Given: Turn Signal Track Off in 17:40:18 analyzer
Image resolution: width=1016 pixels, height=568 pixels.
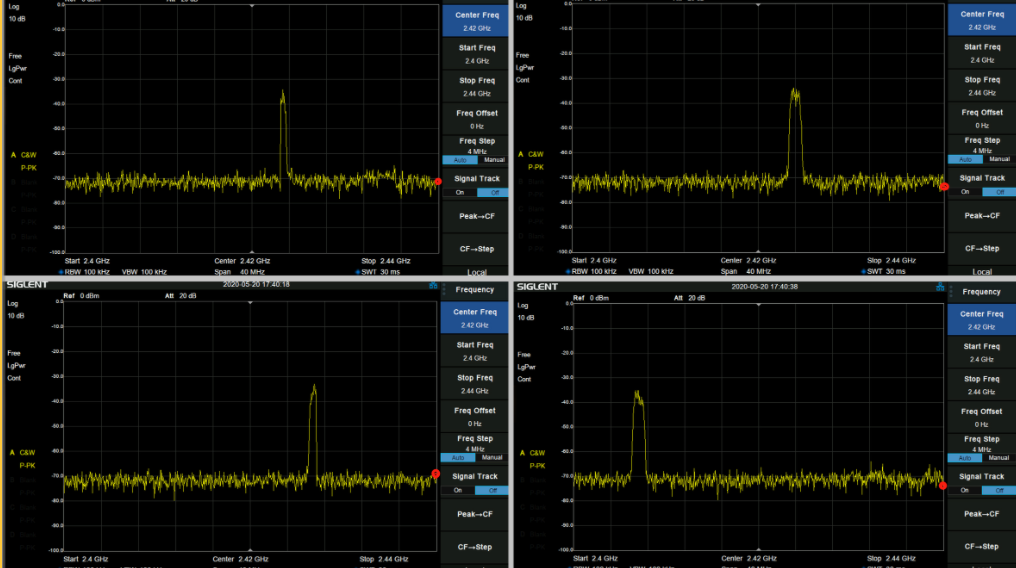Looking at the screenshot, I should pos(492,490).
